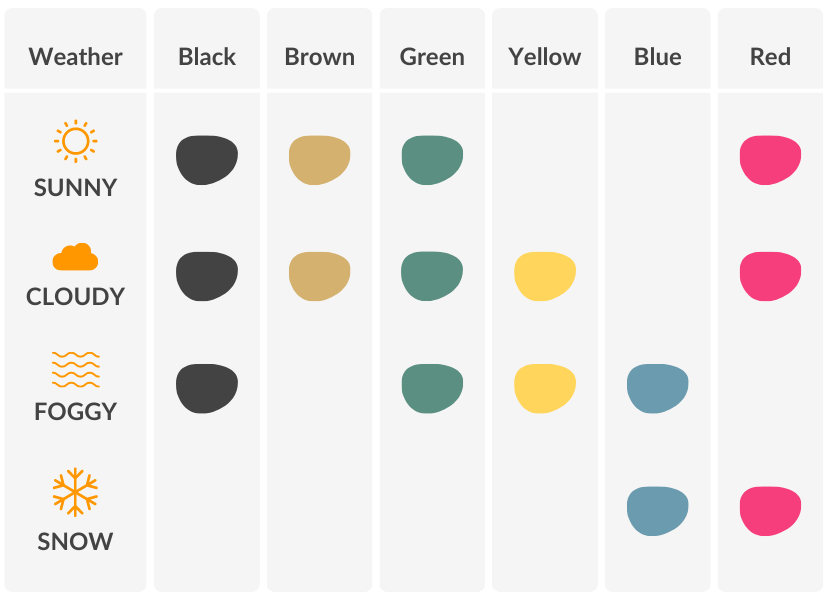828x600 pixels.
Task: Select the yellow lens in Cloudy row
Action: click(x=545, y=277)
